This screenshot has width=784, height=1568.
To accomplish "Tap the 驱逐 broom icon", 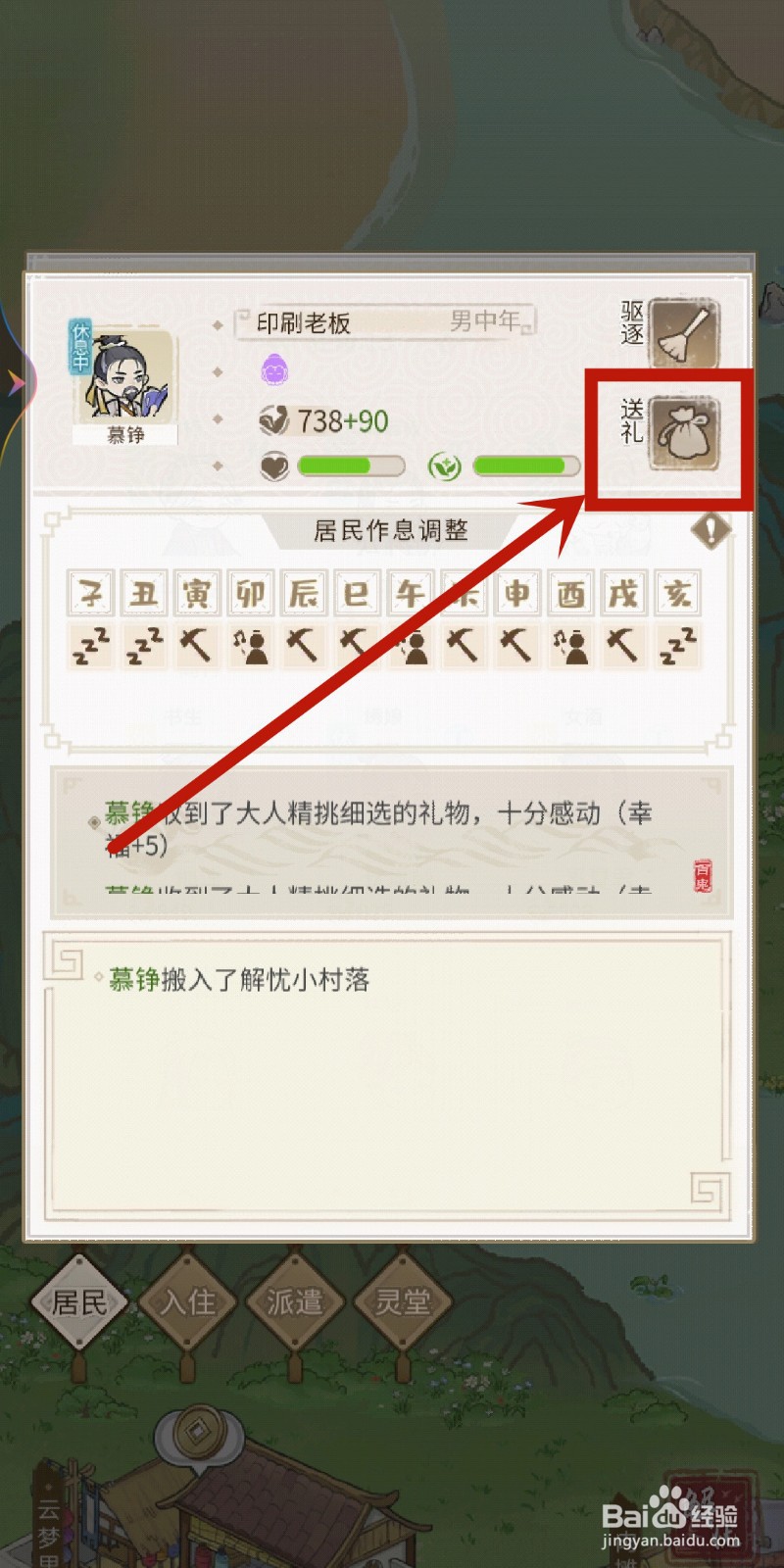I will coord(685,333).
